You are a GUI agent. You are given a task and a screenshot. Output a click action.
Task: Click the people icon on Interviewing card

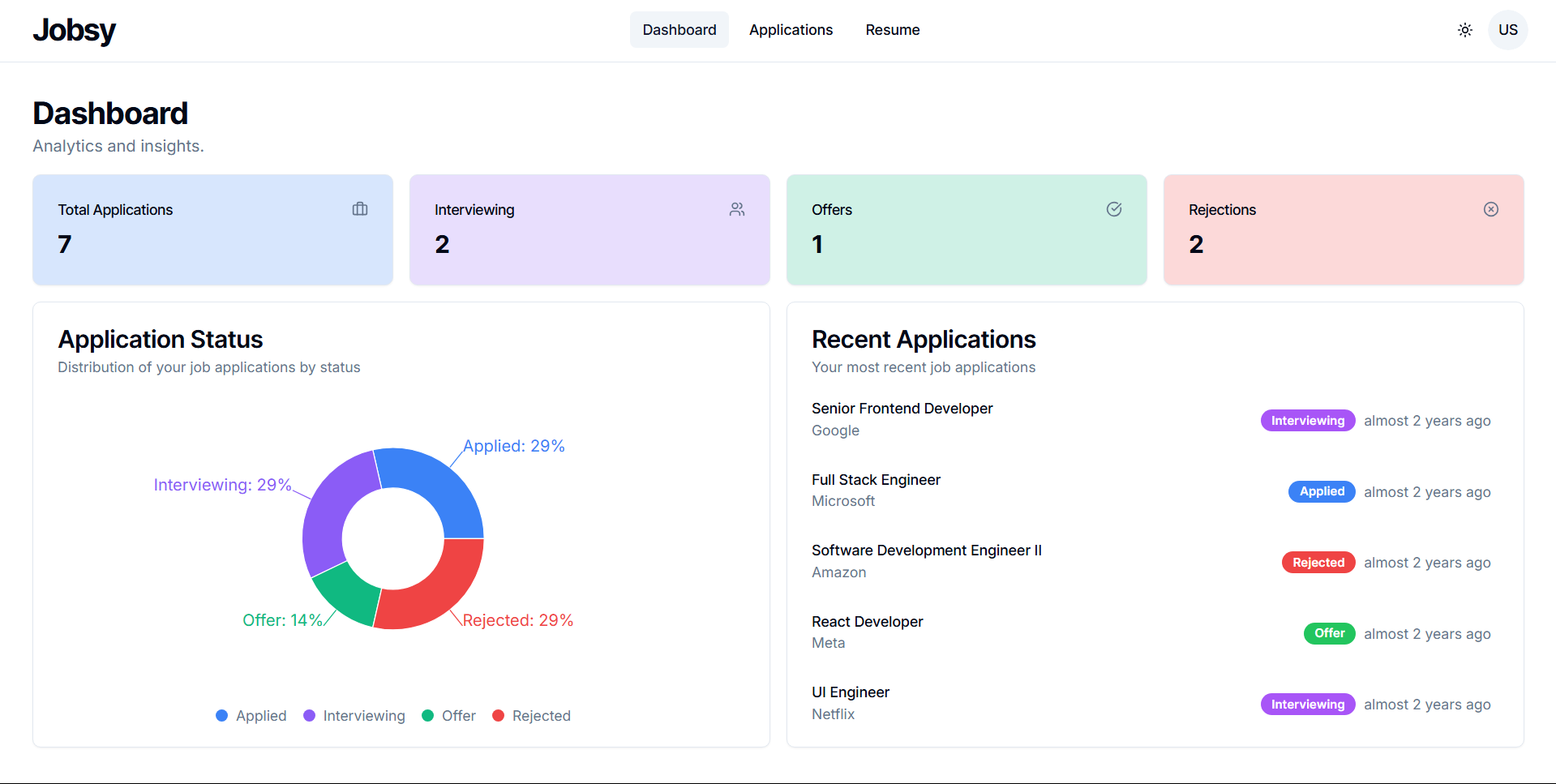pyautogui.click(x=736, y=209)
